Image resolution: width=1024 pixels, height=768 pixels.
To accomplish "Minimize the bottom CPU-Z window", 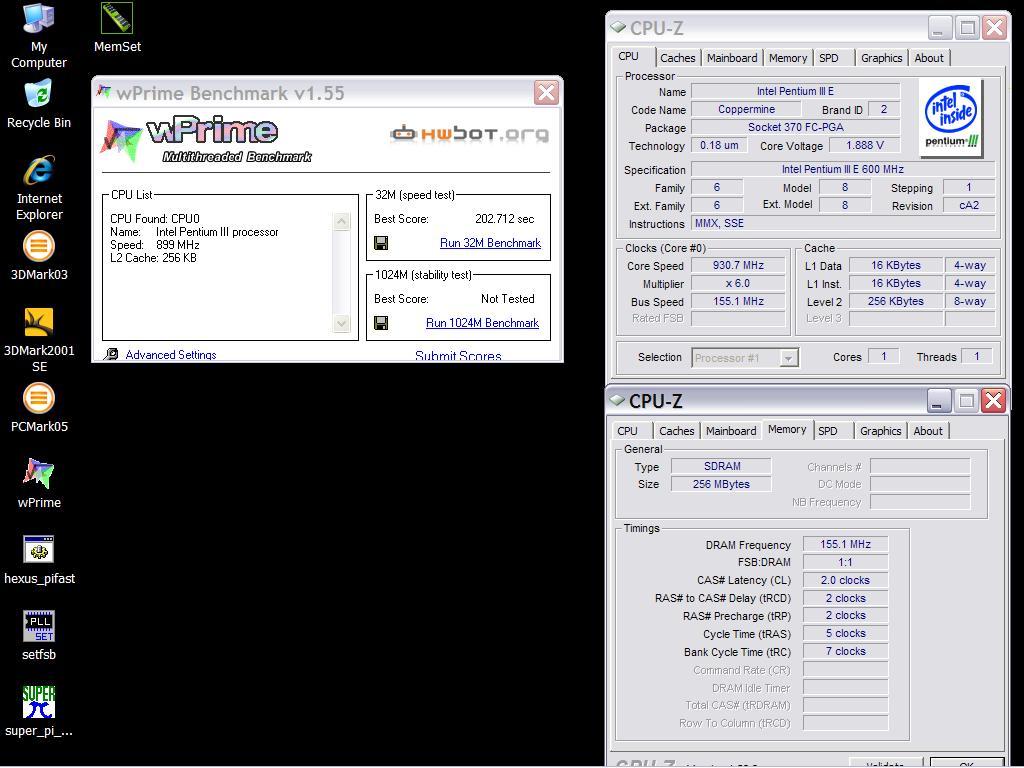I will click(938, 401).
